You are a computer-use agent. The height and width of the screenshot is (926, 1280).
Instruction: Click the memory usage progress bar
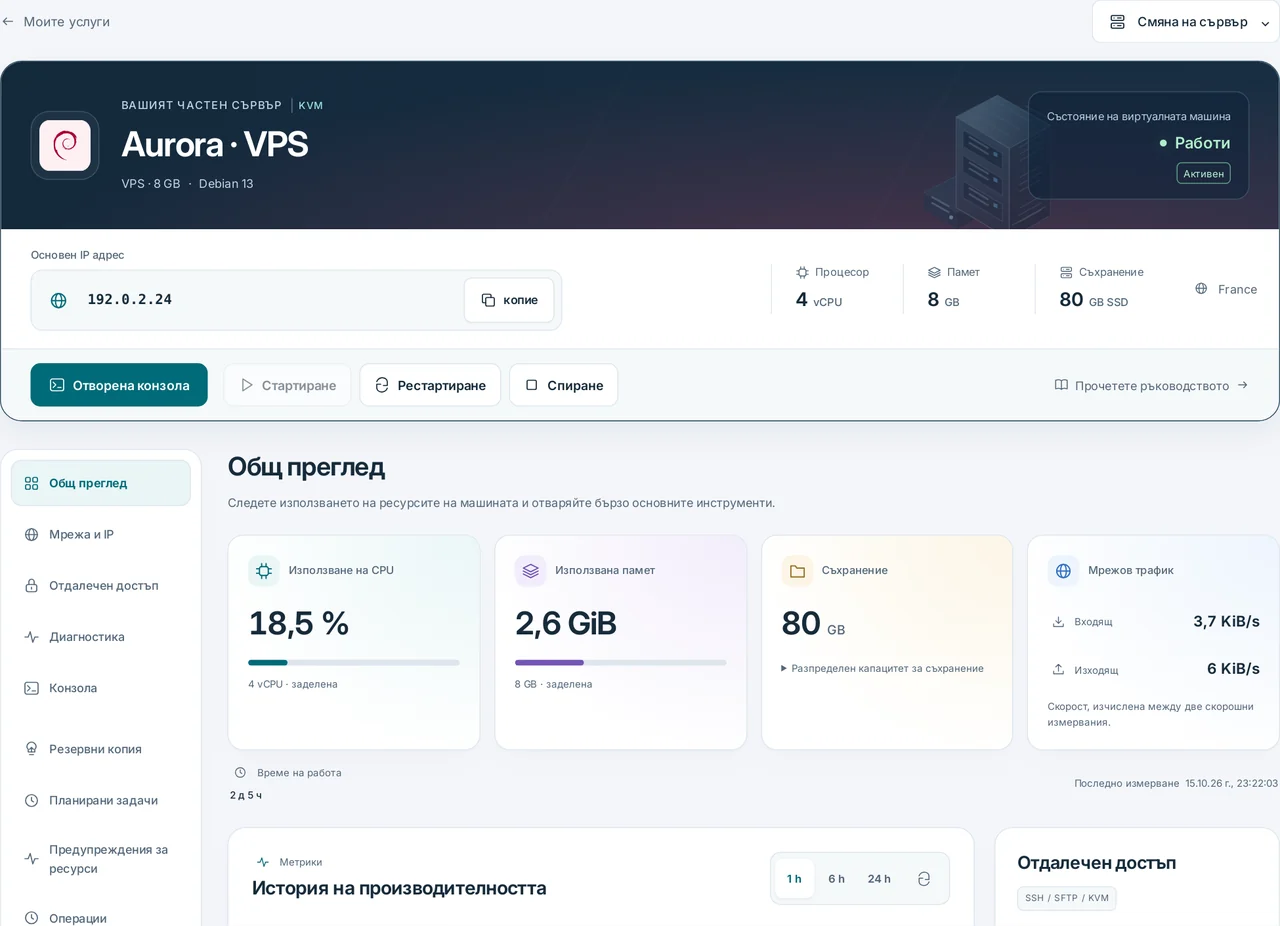[620, 662]
